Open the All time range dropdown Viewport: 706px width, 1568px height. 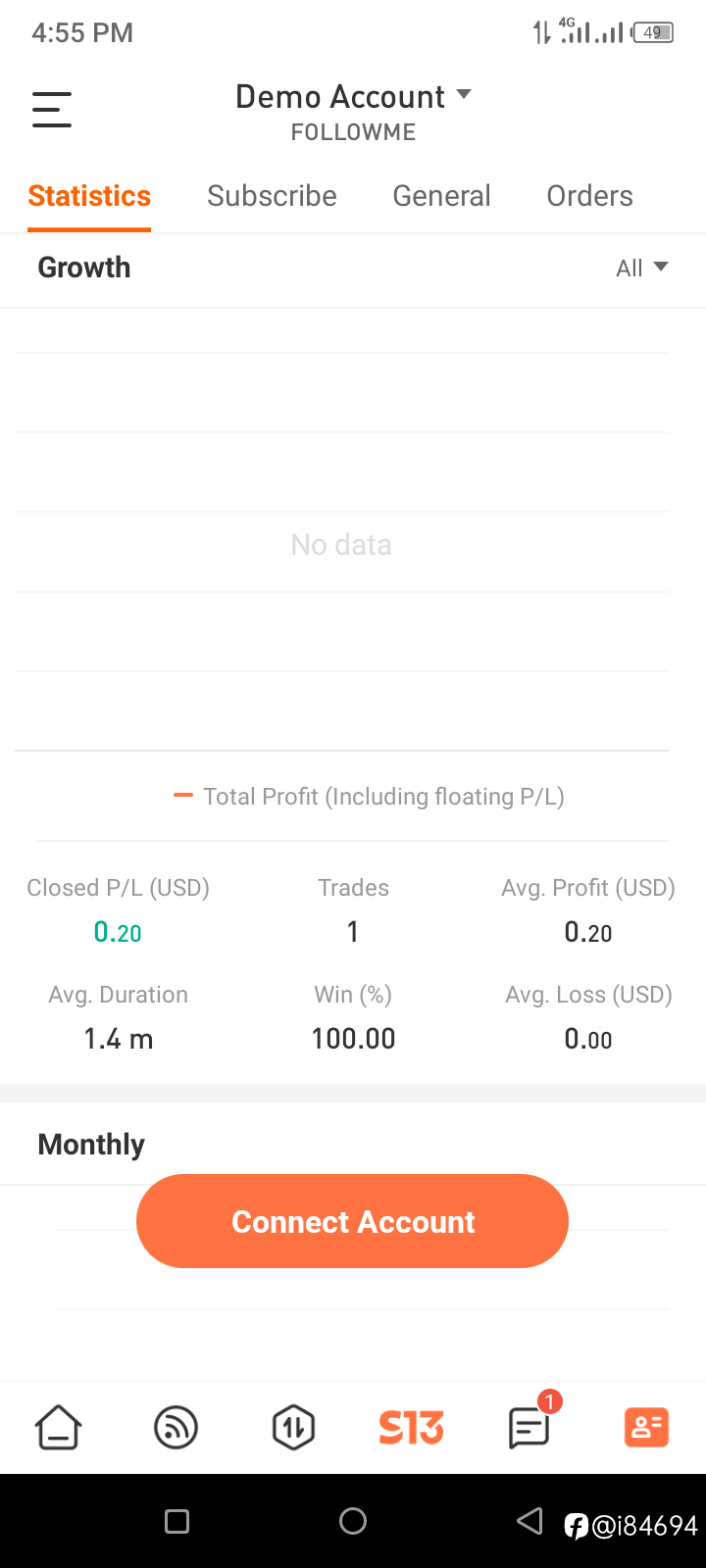642,268
